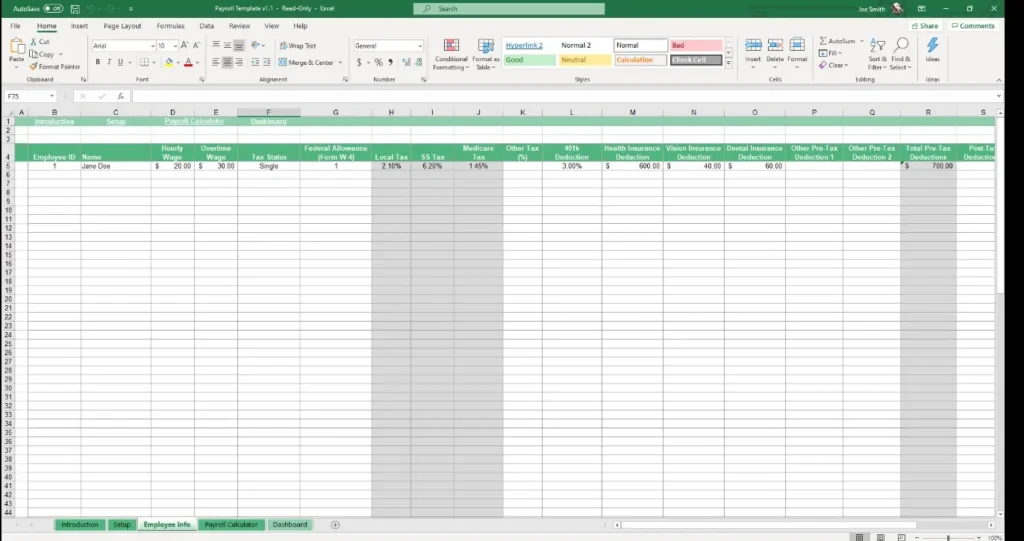
Task: Click the Name Box showing F75
Action: 30,96
